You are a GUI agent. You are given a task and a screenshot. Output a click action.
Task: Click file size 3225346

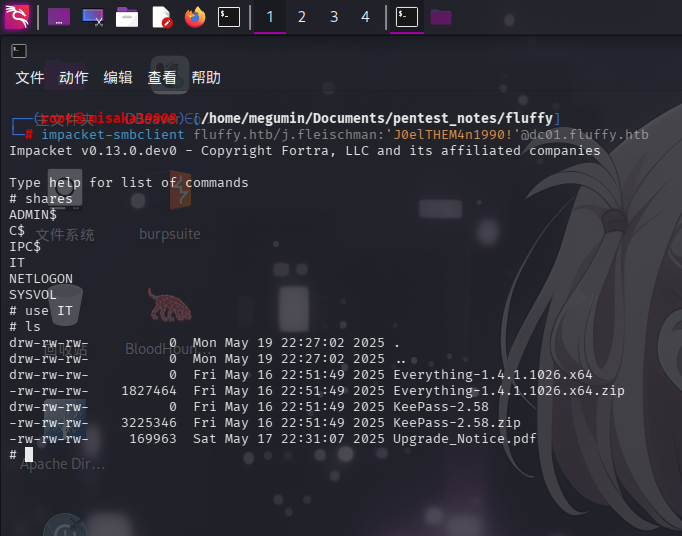pyautogui.click(x=149, y=422)
